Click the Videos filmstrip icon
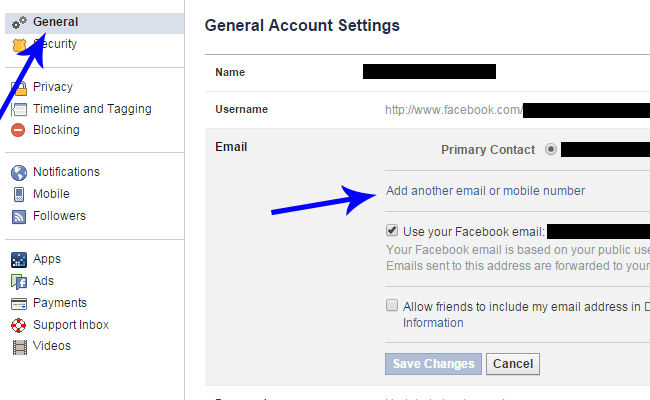 pos(19,347)
